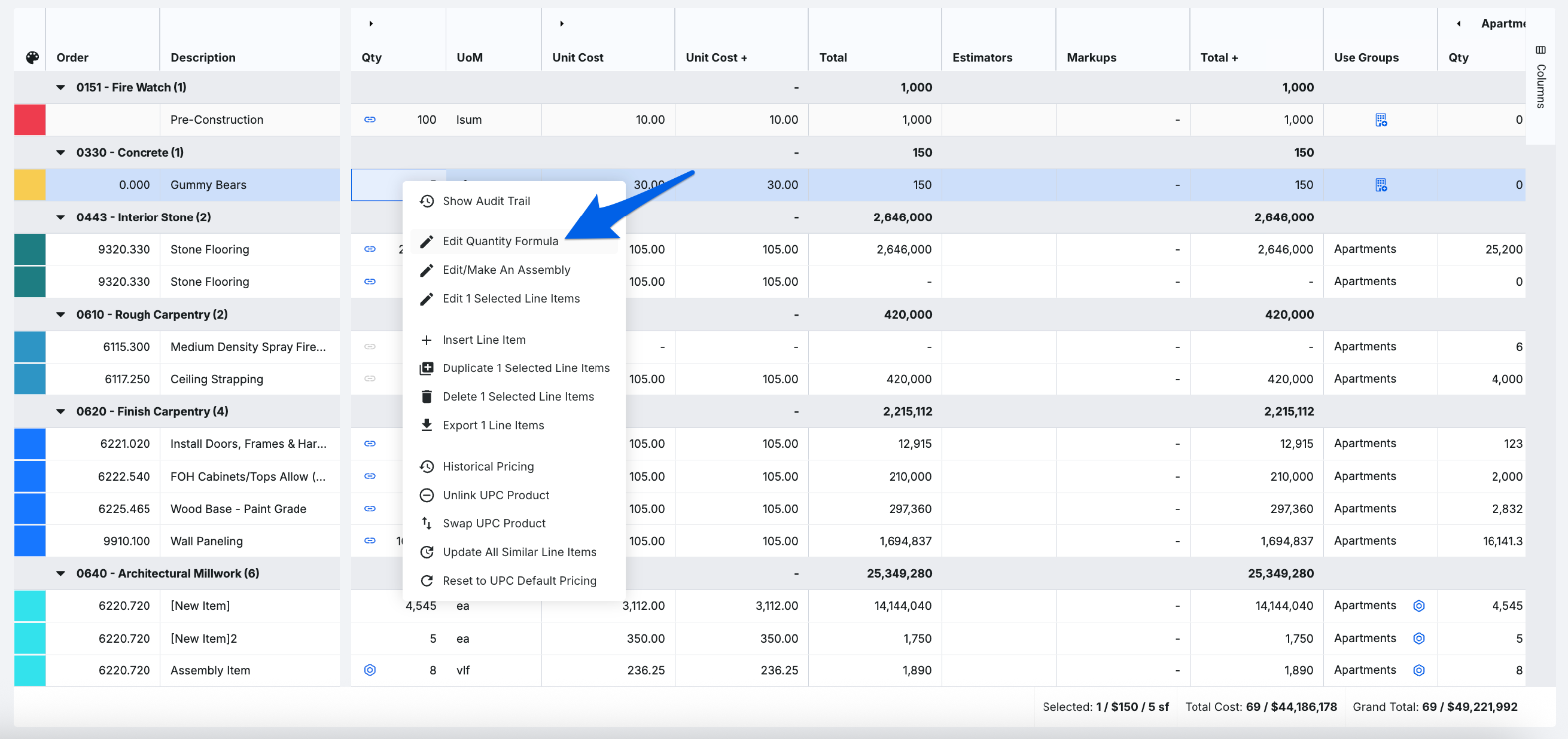
Task: Expand the Unit Cost column group arrow
Action: [x=561, y=24]
